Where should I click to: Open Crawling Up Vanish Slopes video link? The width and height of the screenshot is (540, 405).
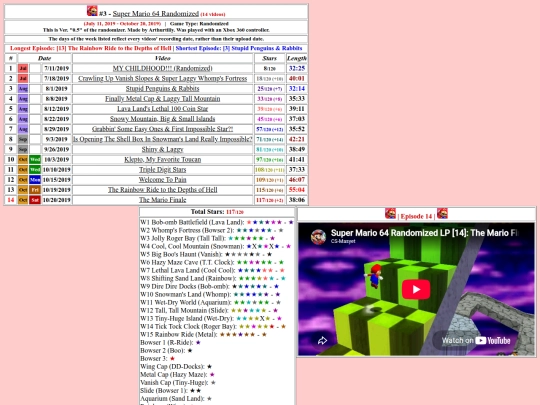click(x=163, y=79)
